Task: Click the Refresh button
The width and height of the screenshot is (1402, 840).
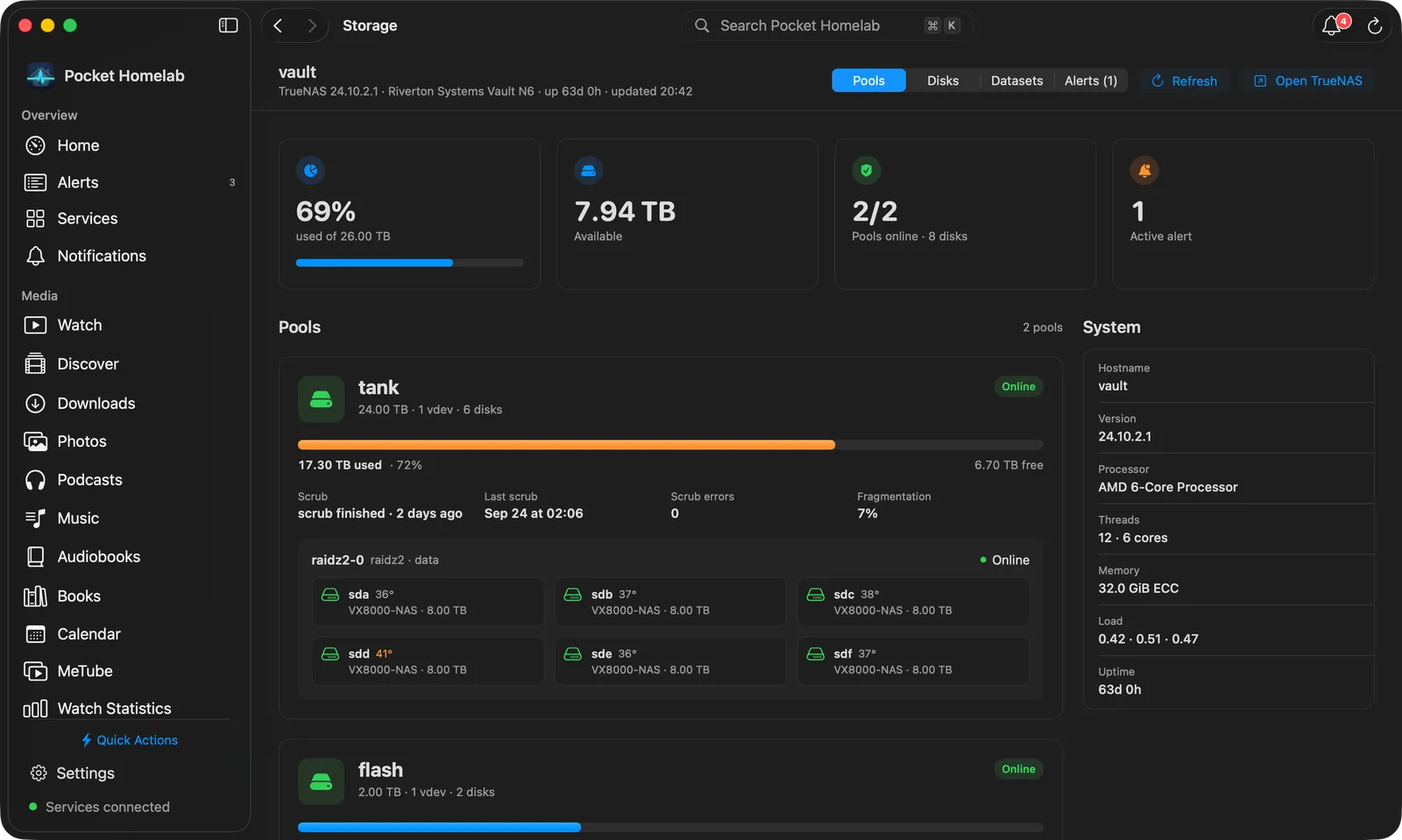Action: click(x=1184, y=81)
